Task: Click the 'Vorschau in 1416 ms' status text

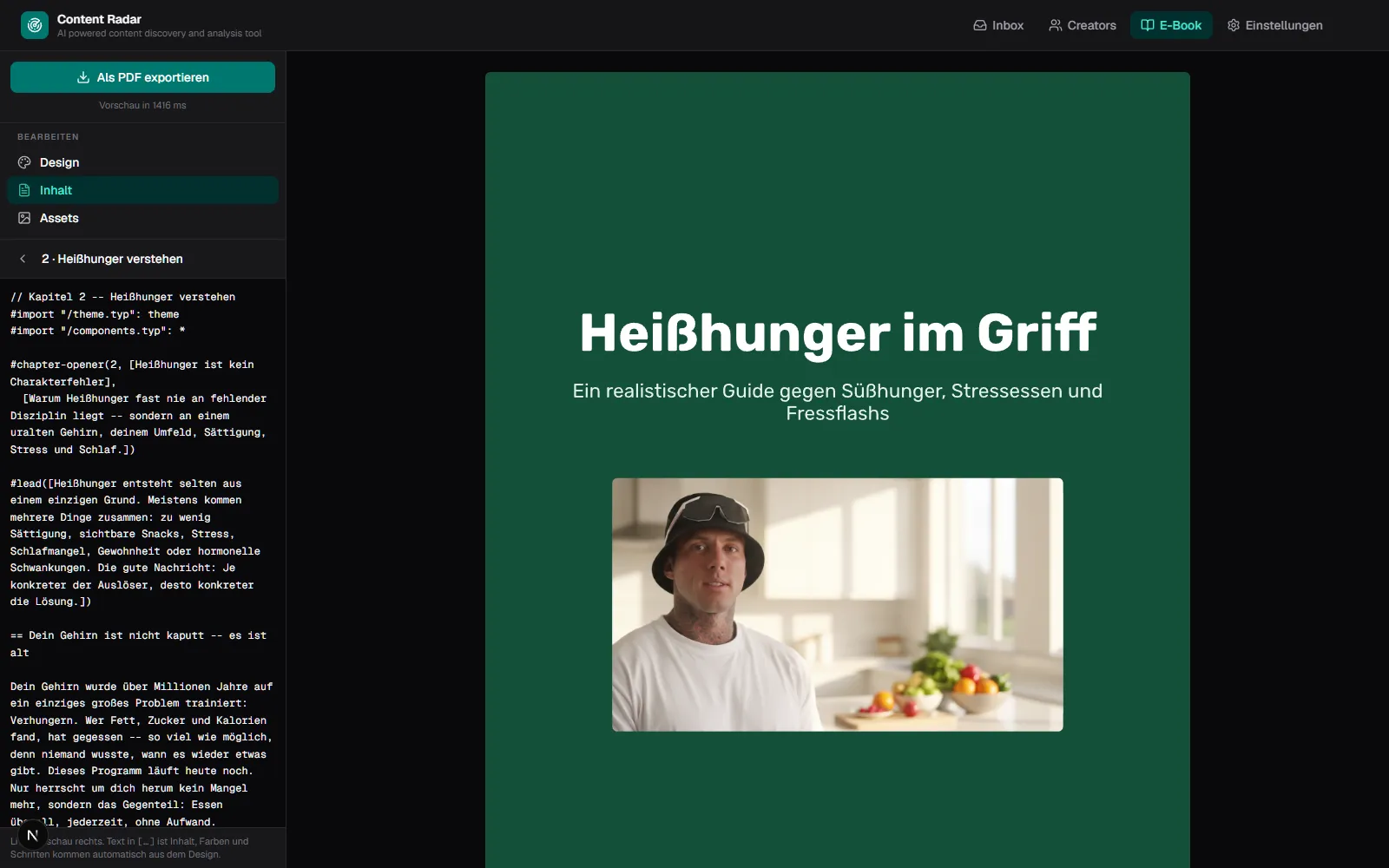Action: [142, 105]
